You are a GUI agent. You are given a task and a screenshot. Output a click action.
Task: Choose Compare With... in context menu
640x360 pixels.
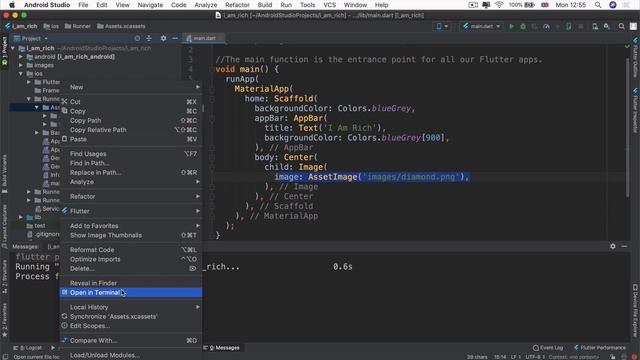pos(131,340)
